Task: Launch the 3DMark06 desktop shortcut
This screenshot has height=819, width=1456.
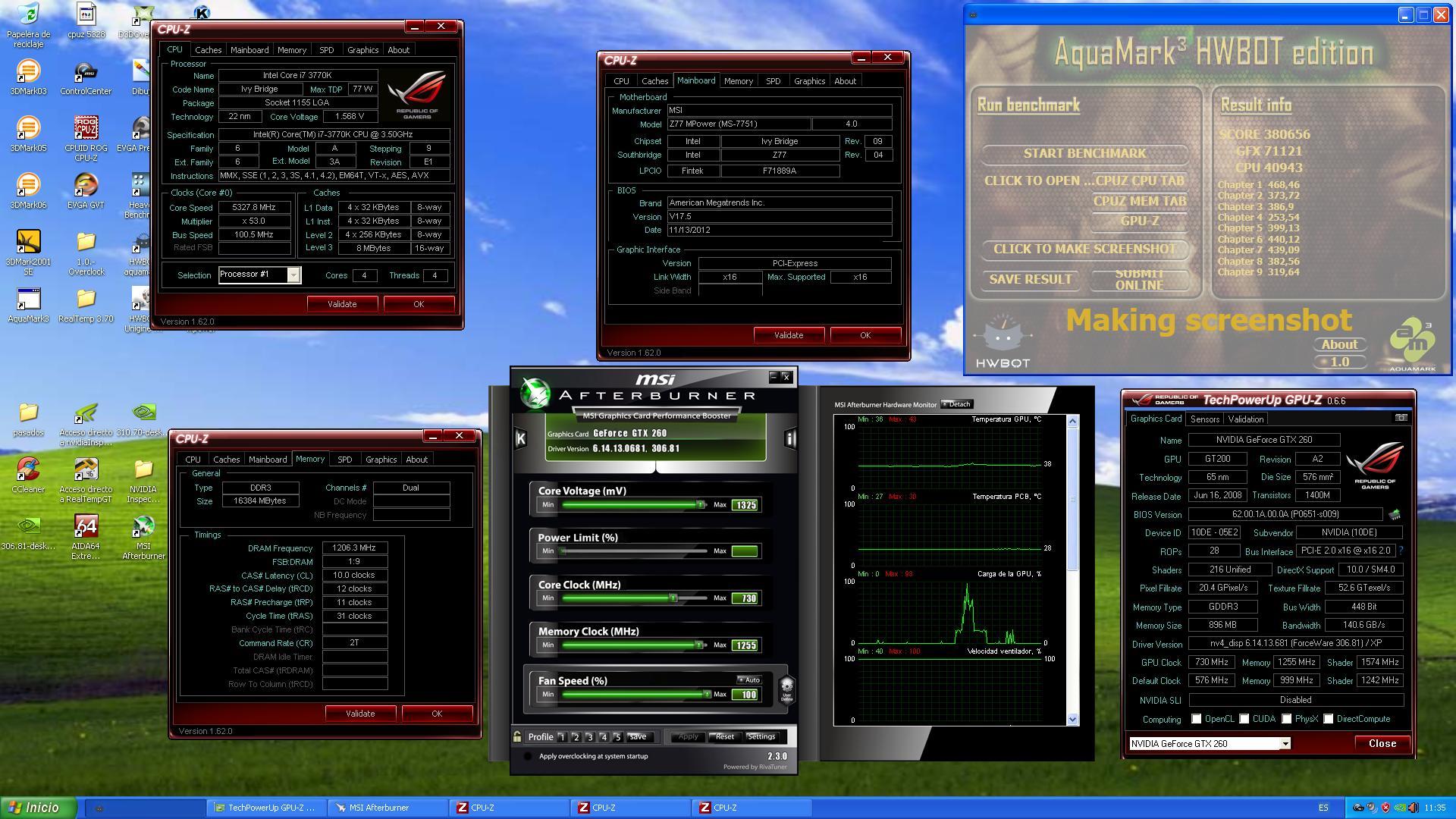Action: click(x=28, y=191)
